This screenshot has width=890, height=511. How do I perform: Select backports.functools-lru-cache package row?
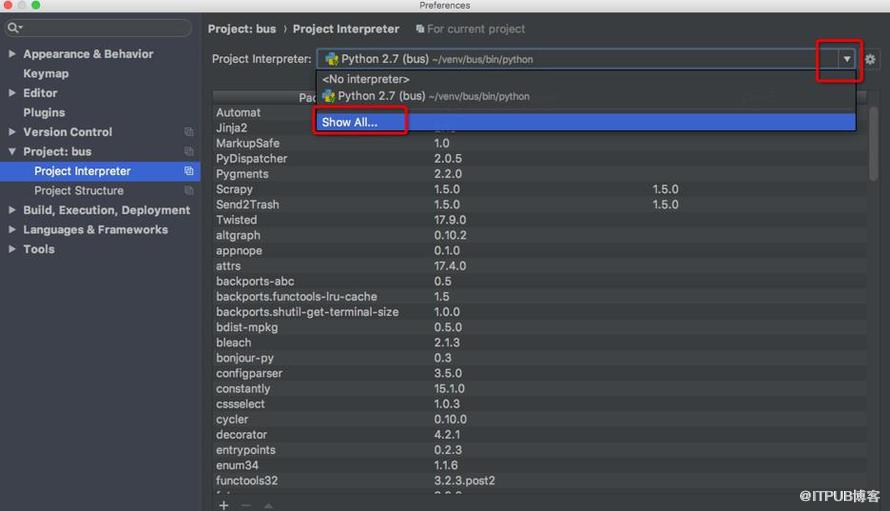tap(539, 296)
